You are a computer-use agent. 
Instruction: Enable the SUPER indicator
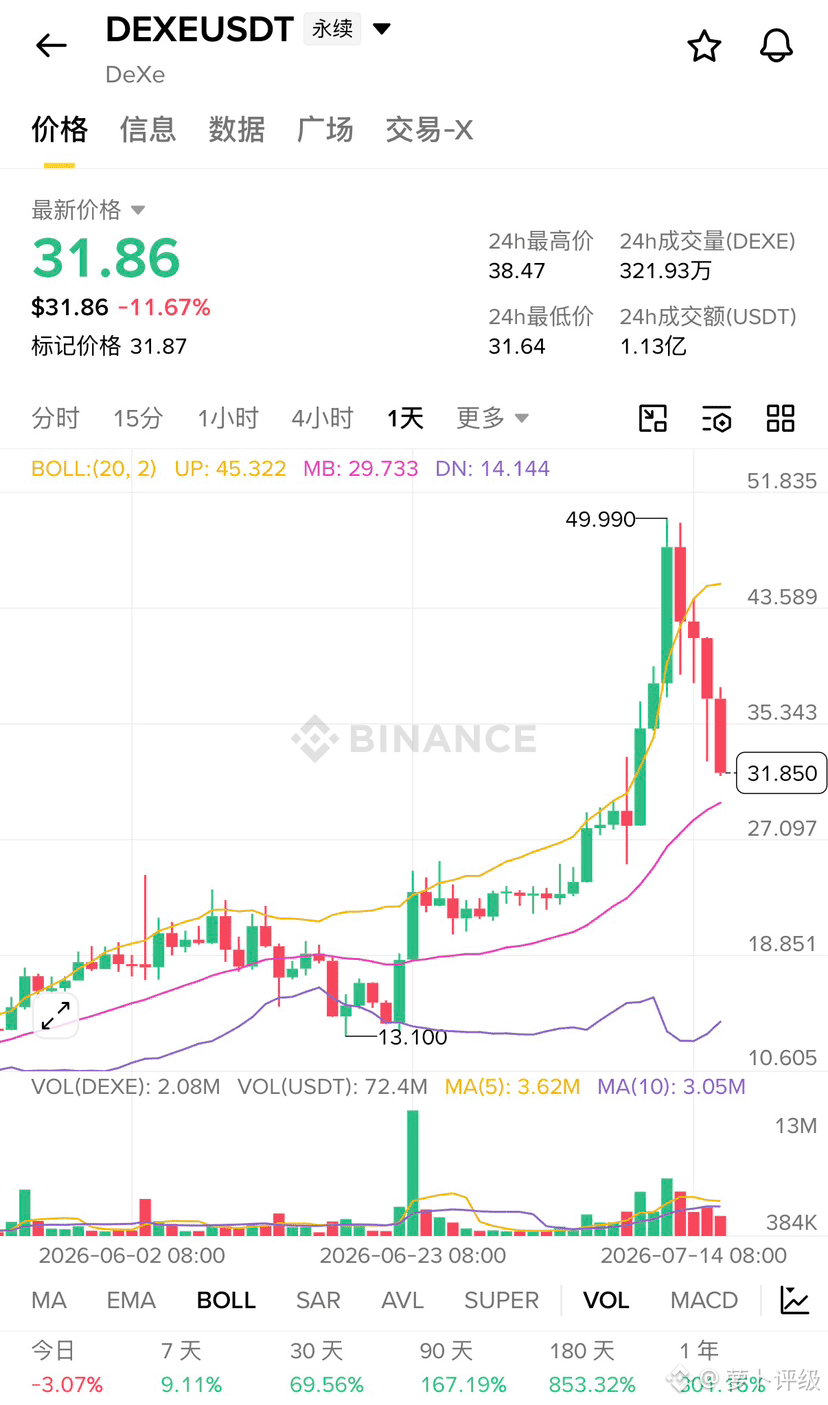tap(501, 1300)
